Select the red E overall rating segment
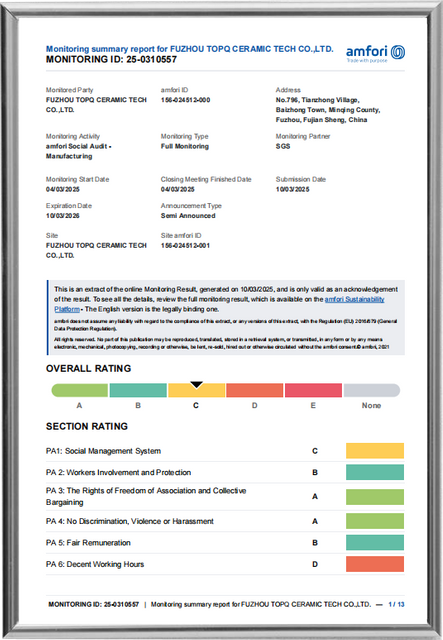This screenshot has width=443, height=640. click(x=313, y=390)
